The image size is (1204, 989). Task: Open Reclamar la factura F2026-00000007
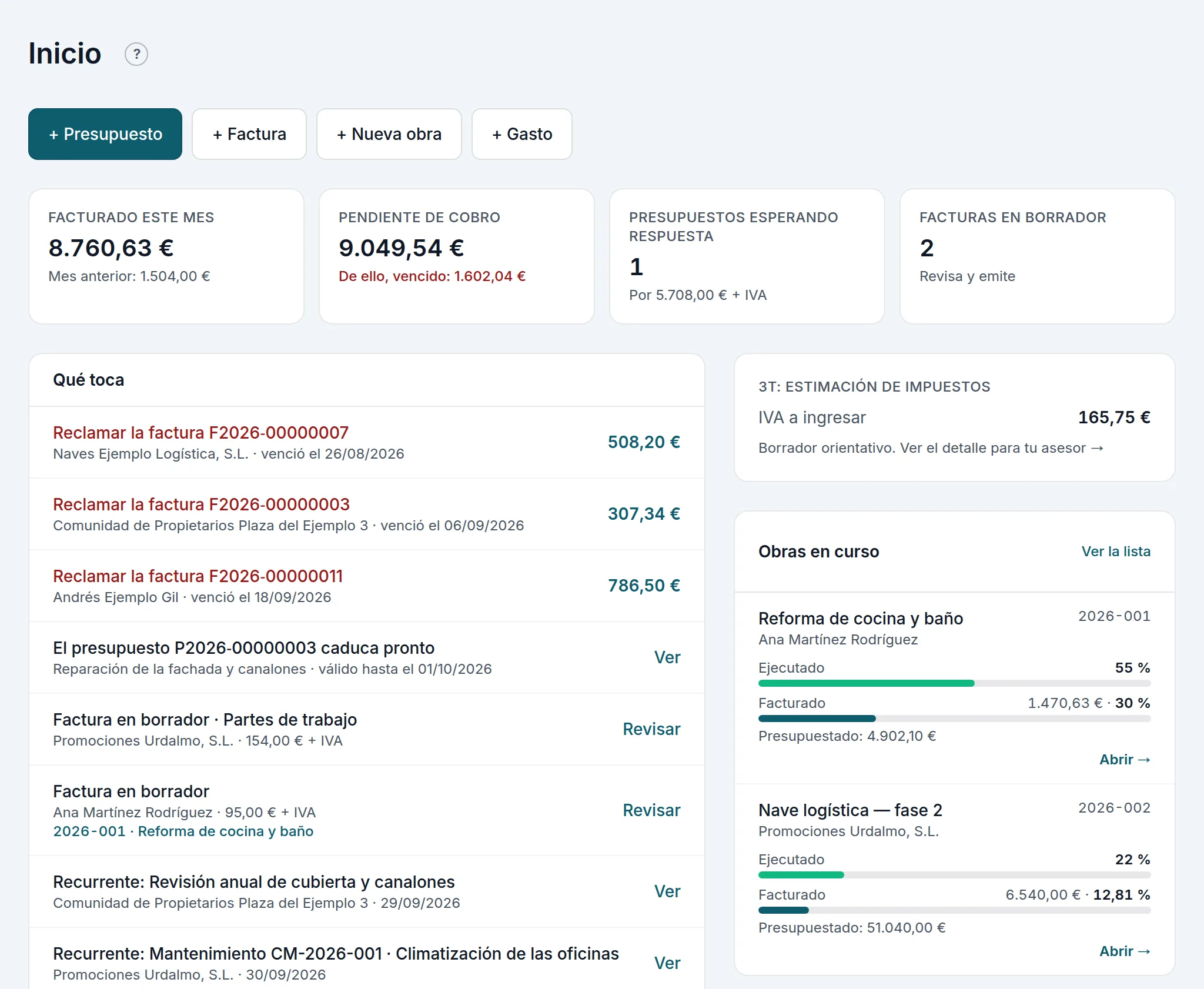coord(200,433)
